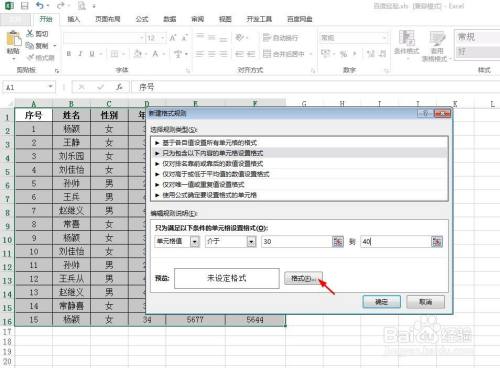The height and width of the screenshot is (368, 500).
Task: Click the Paste (粘贴) icon in ribbon
Action: [13, 39]
